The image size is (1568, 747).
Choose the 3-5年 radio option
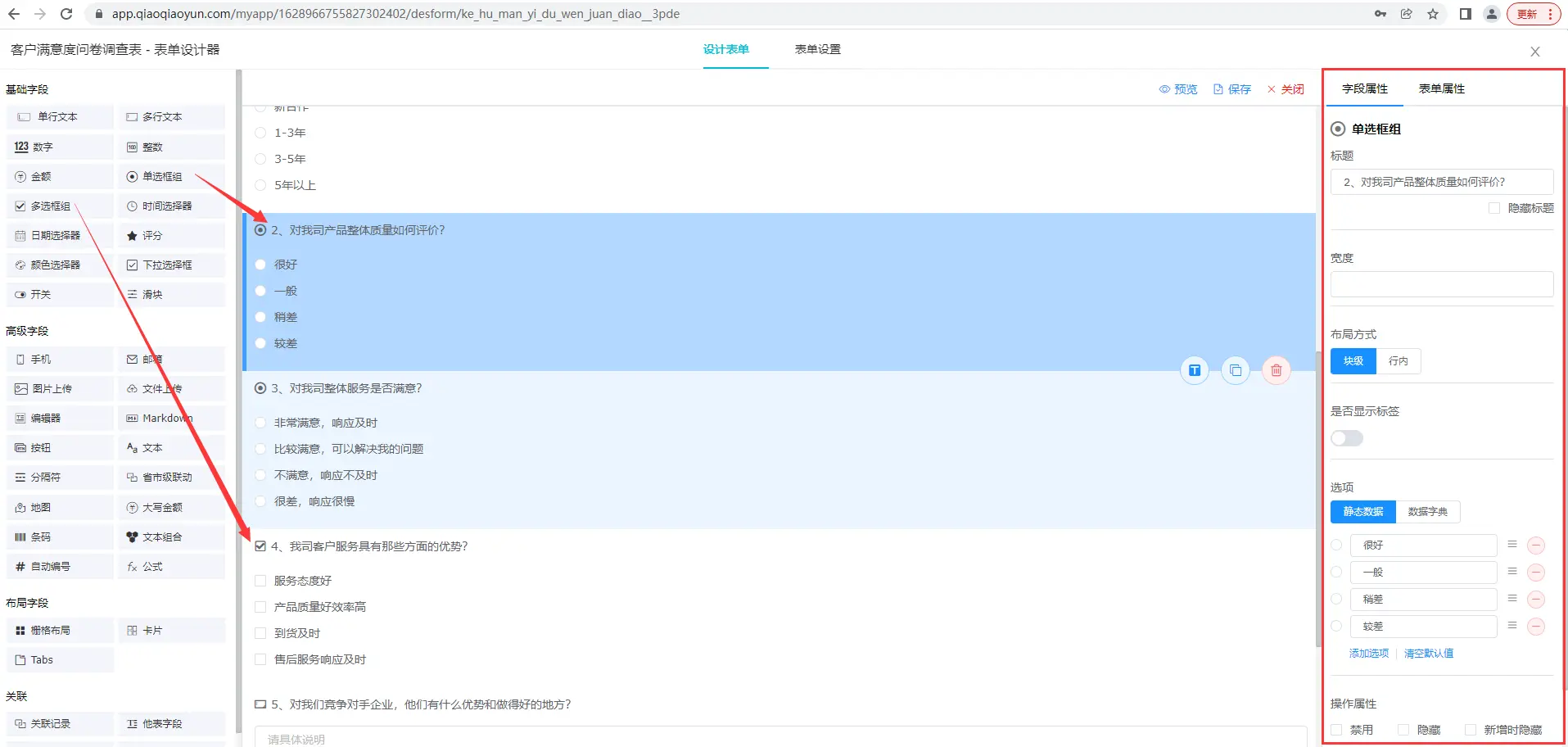[260, 159]
